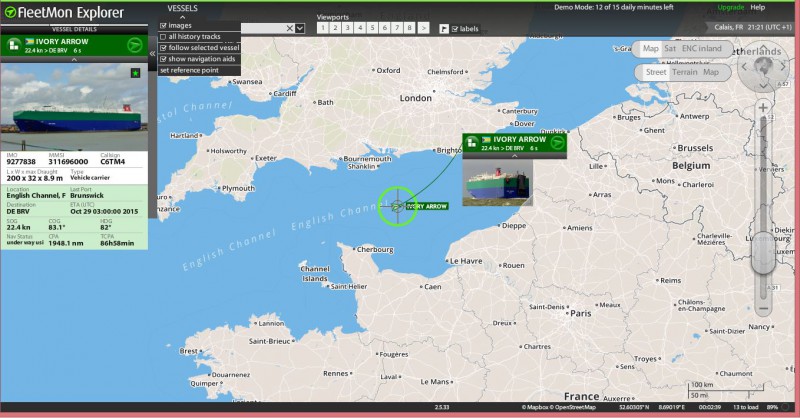This screenshot has width=800, height=418.
Task: Select the VESSEL DETAILS tab
Action: (x=74, y=29)
